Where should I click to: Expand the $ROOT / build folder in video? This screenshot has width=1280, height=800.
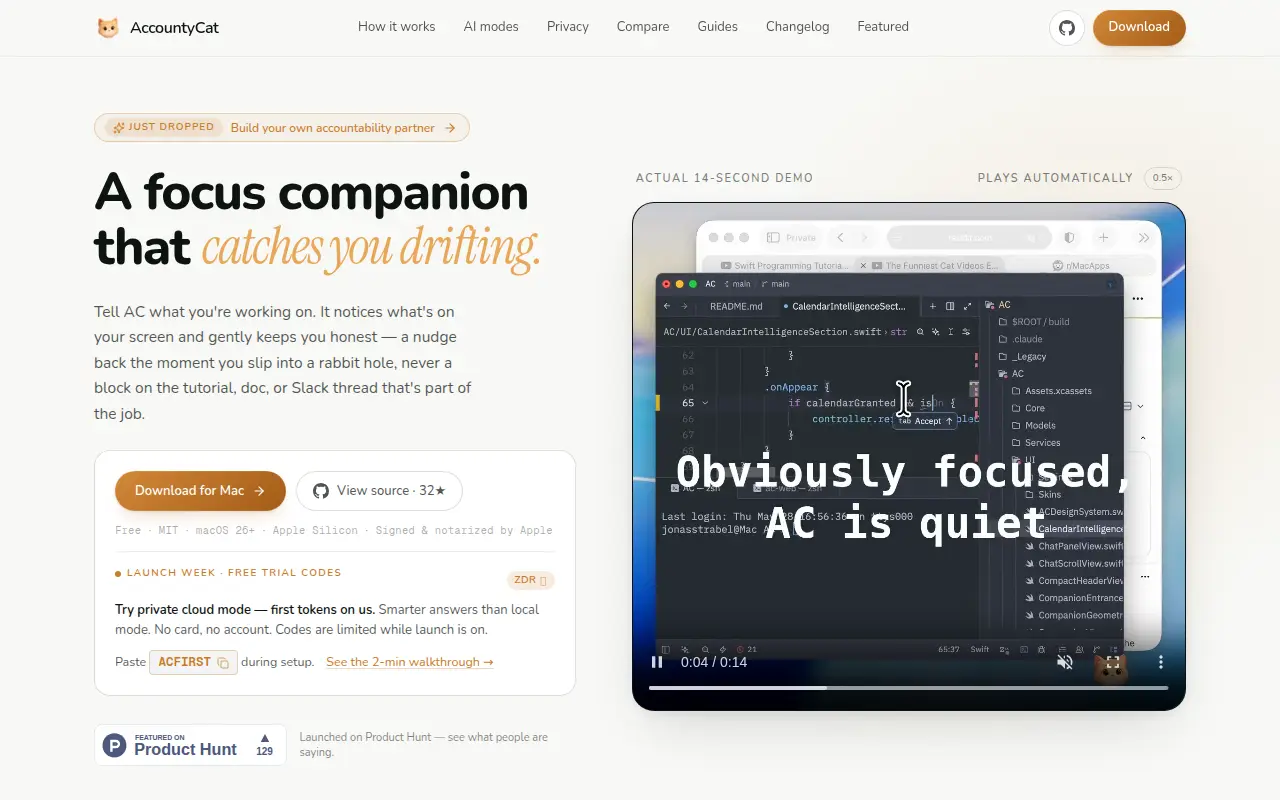pos(1035,322)
